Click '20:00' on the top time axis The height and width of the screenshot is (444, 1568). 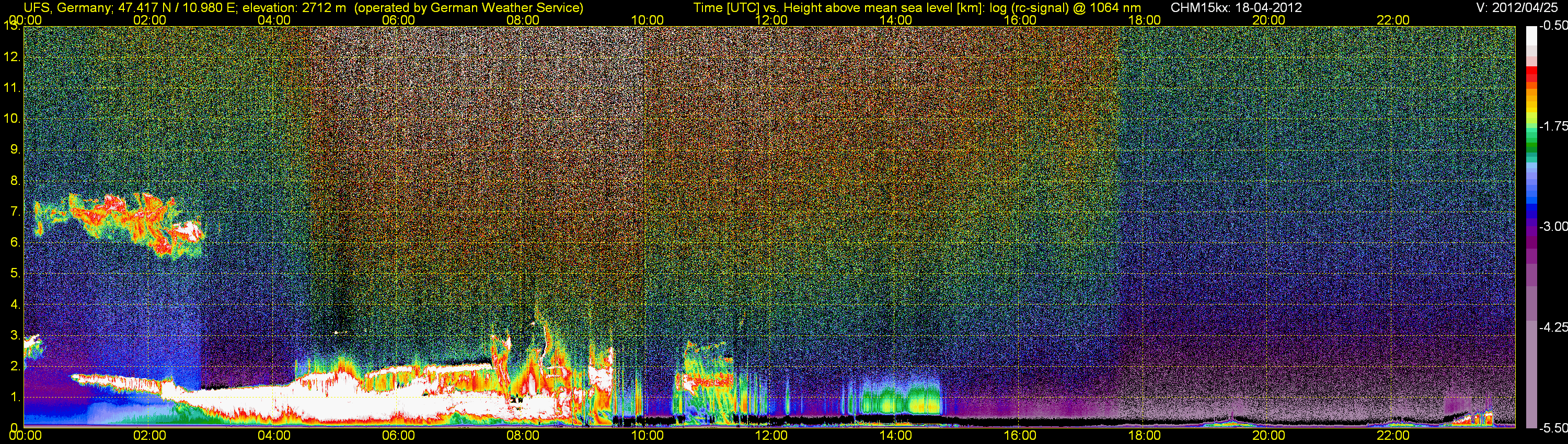[1269, 20]
